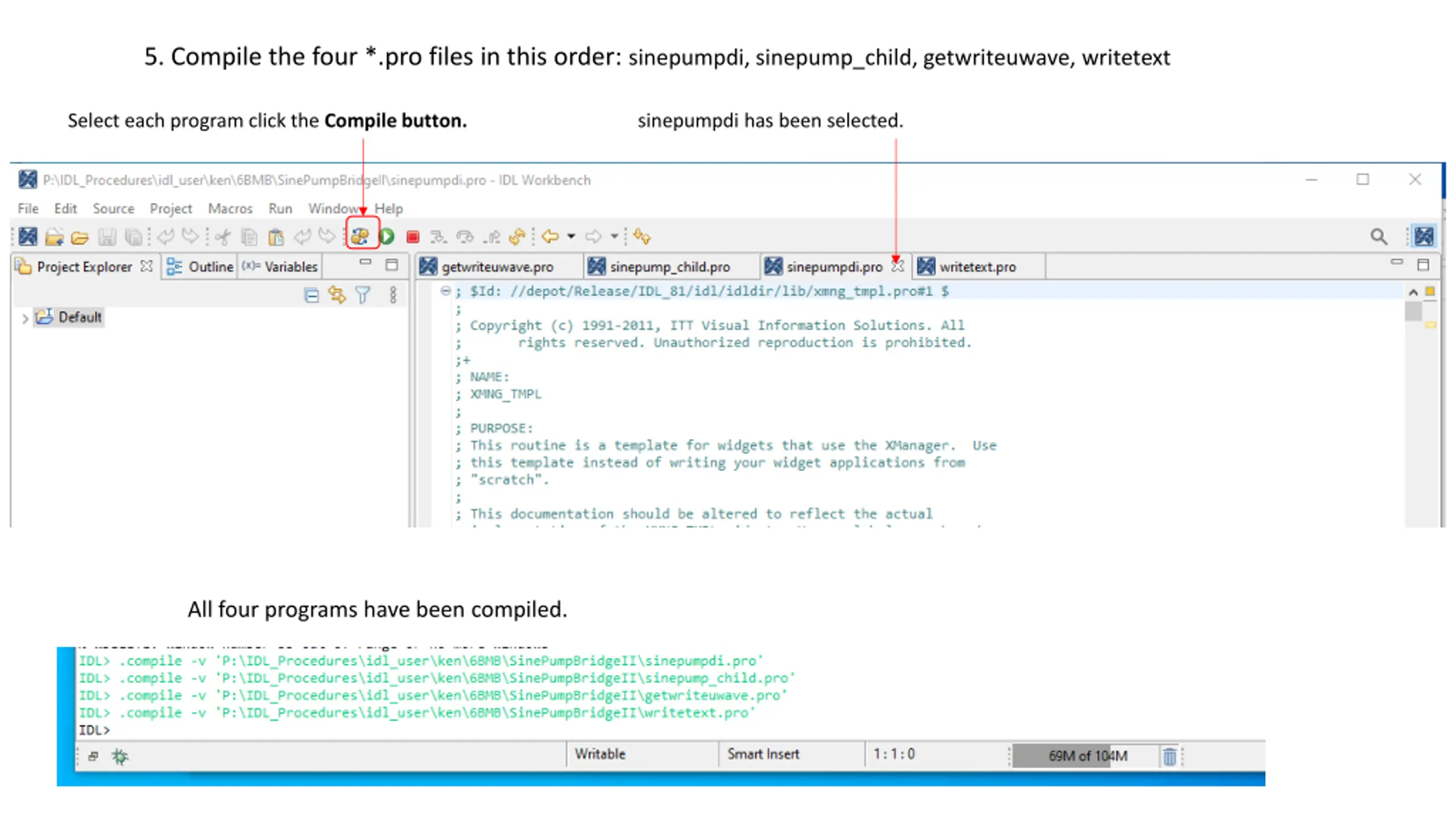1456x819 pixels.
Task: Click the last edit location arrows icon
Action: coord(642,236)
